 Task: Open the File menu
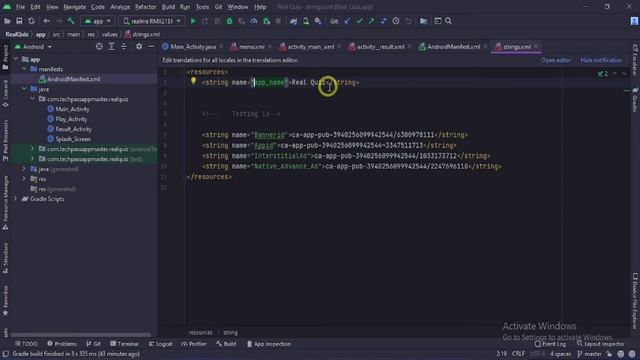pyautogui.click(x=20, y=7)
